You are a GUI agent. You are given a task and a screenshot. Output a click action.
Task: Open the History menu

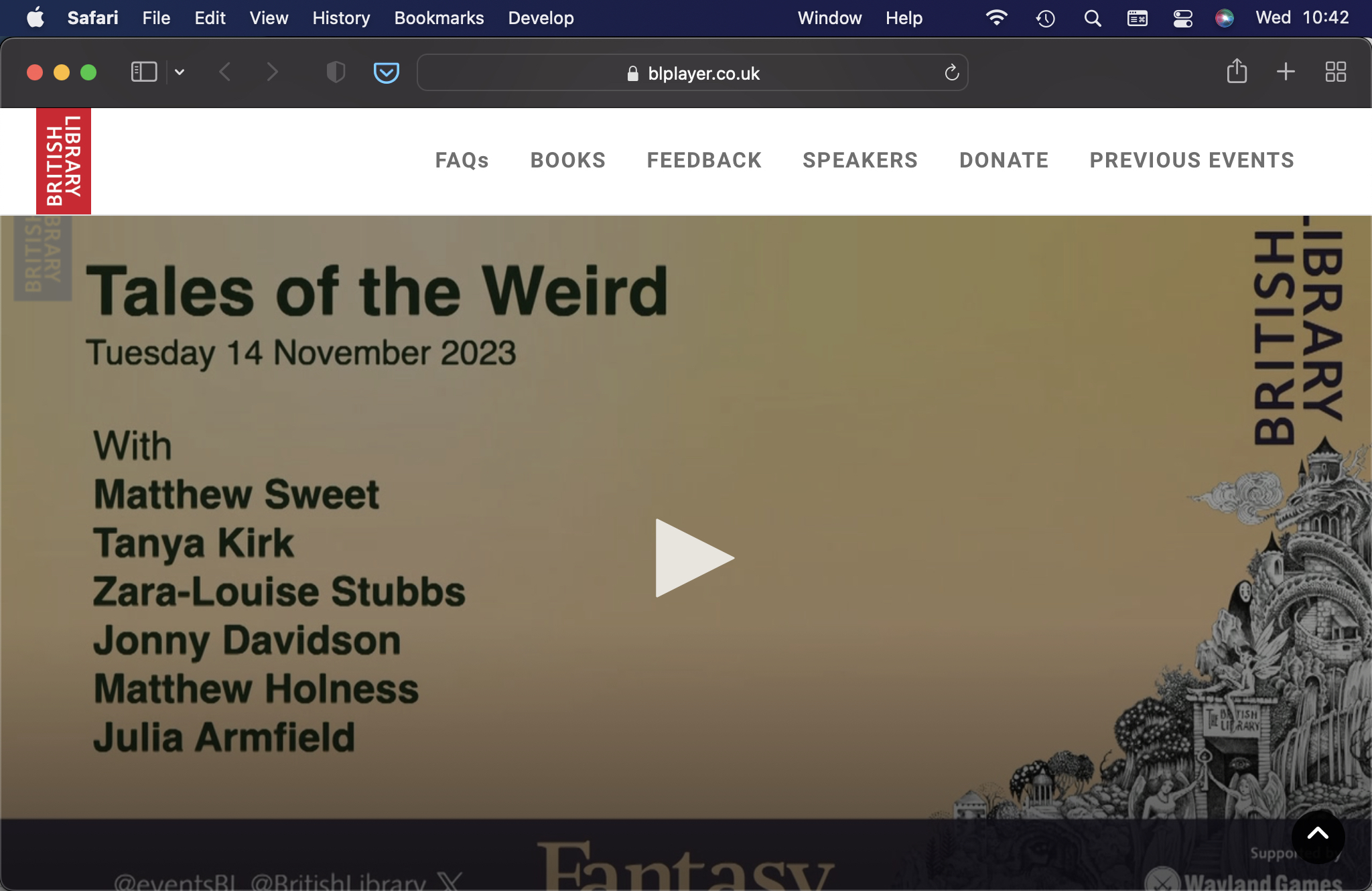pyautogui.click(x=341, y=17)
